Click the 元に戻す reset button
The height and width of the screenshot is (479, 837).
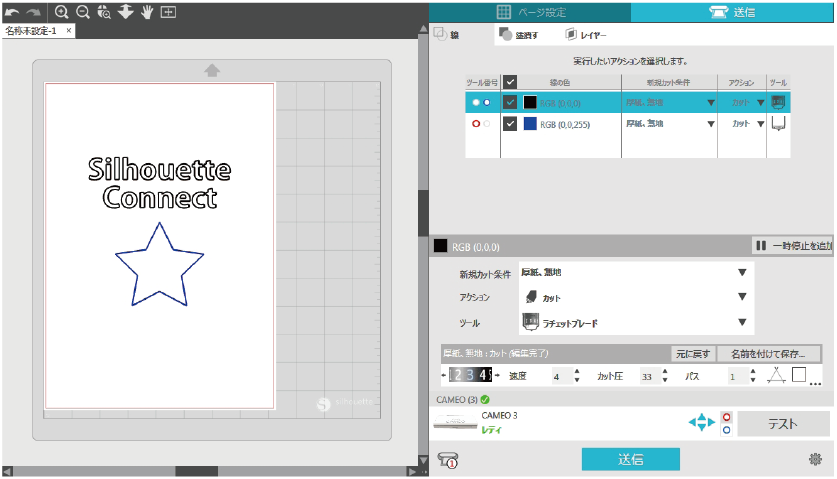[693, 354]
